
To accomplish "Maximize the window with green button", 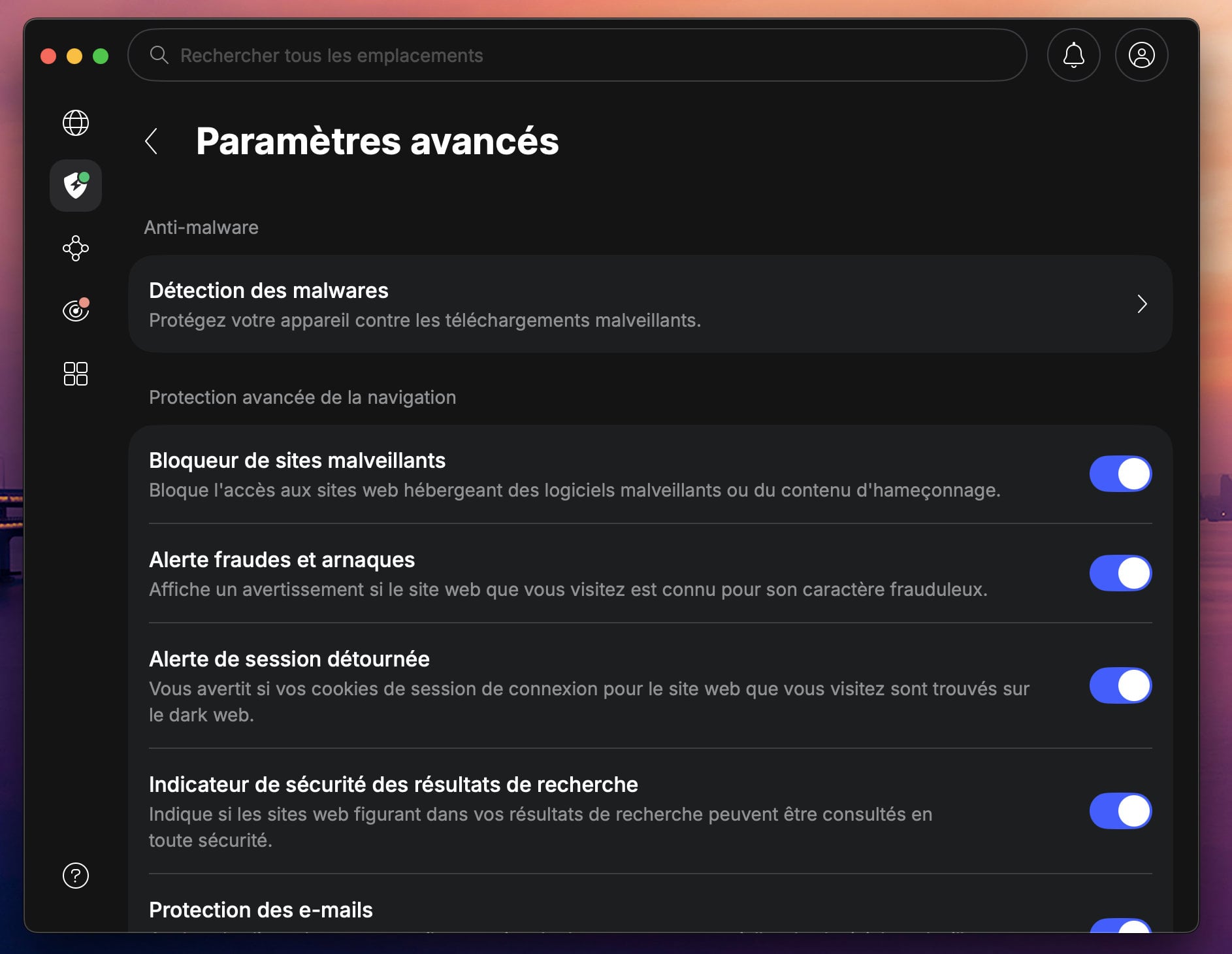I will [101, 56].
